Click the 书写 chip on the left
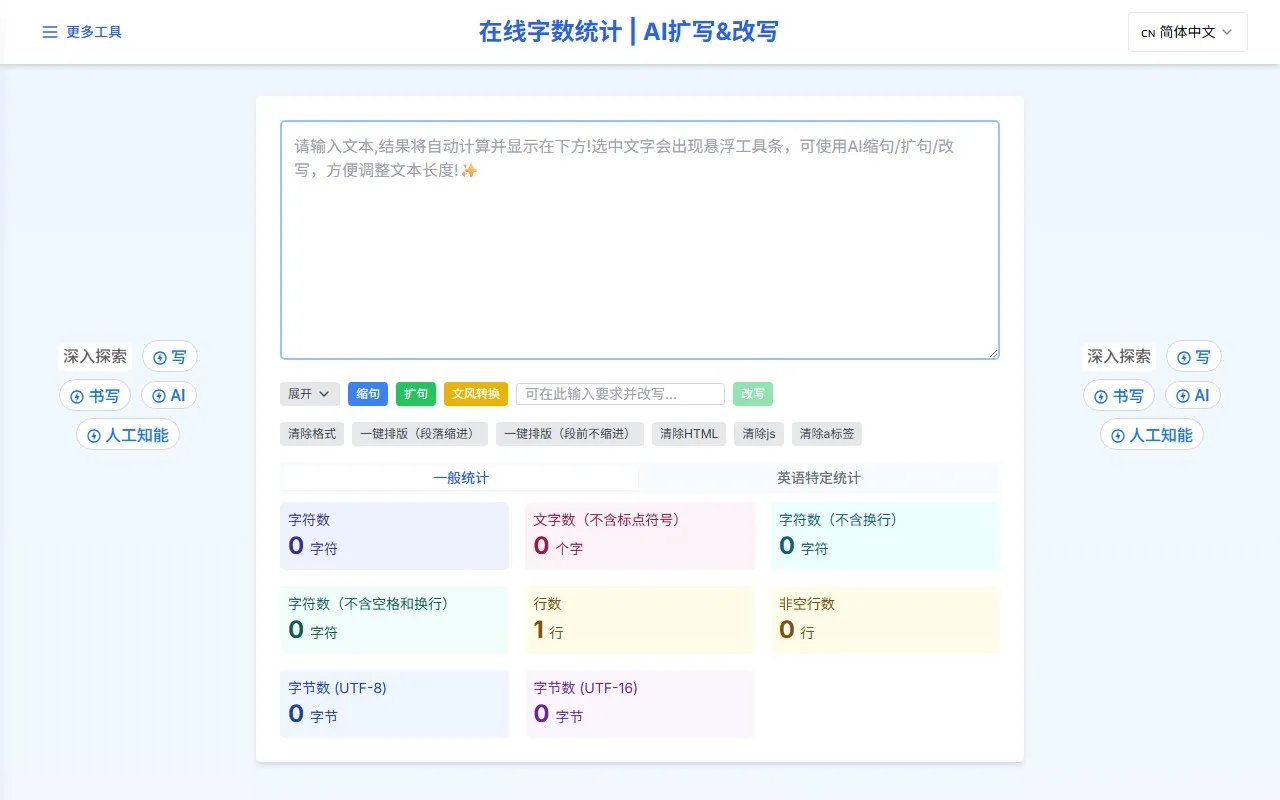1280x800 pixels. tap(95, 395)
